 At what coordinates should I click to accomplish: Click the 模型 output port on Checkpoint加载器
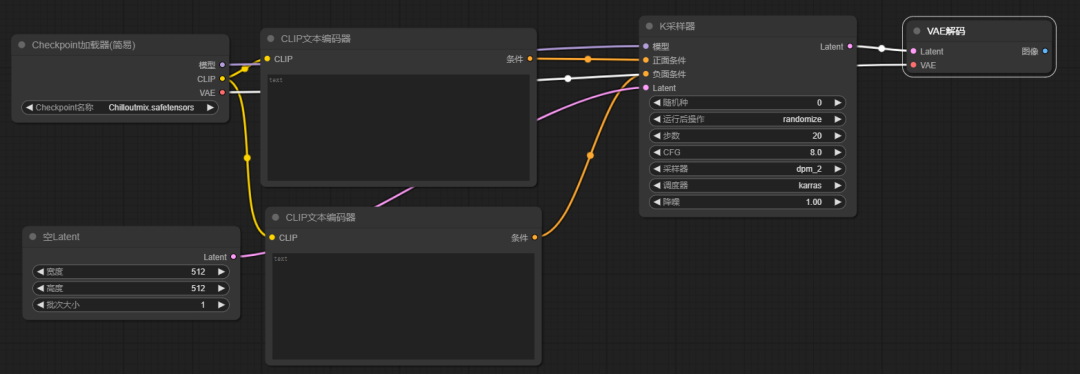pos(222,65)
